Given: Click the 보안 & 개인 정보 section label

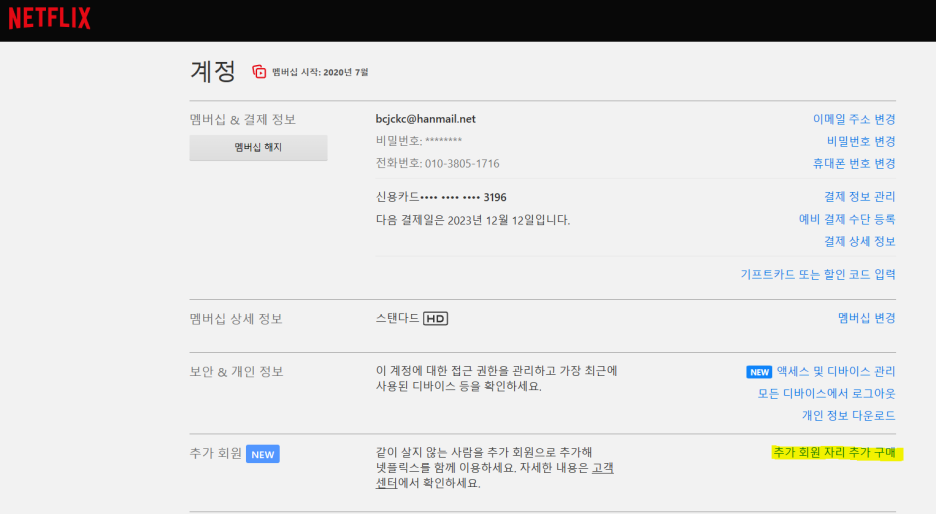Looking at the screenshot, I should pos(236,372).
